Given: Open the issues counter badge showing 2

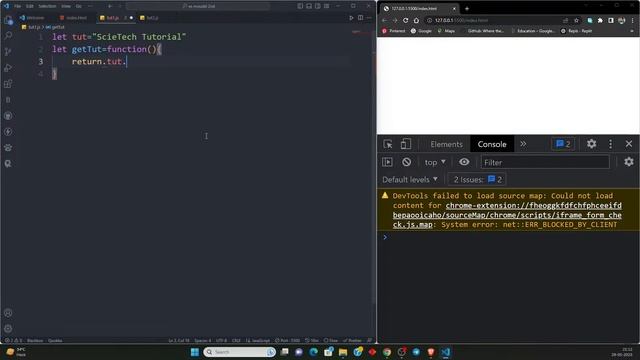Looking at the screenshot, I should (x=563, y=144).
